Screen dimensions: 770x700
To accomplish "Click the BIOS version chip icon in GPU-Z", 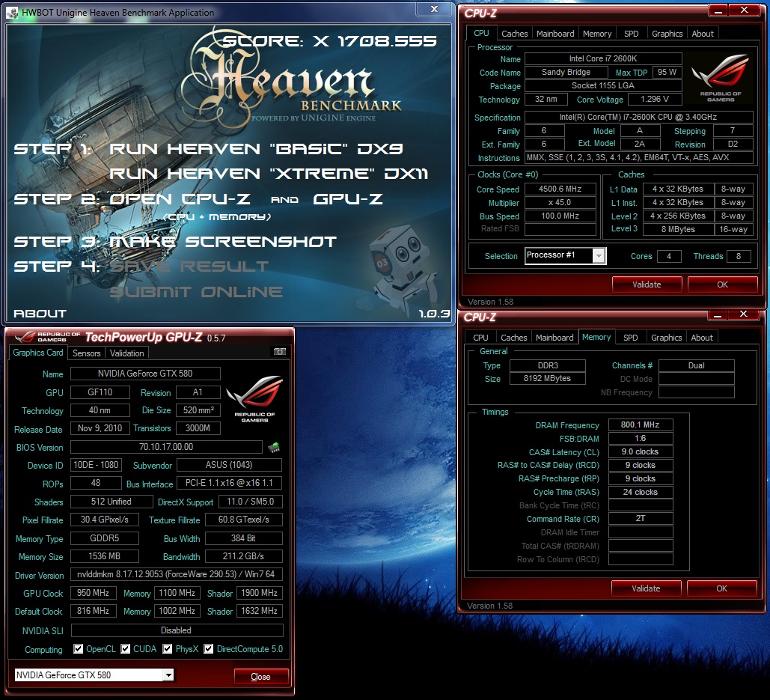I will 274,447.
